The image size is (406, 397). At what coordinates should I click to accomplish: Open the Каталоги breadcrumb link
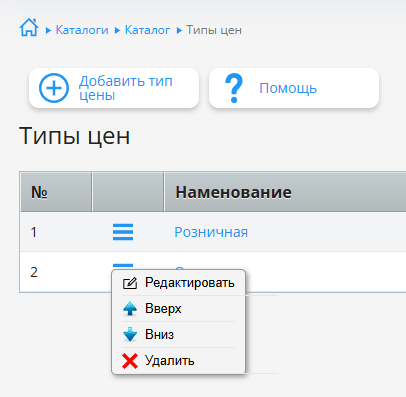click(82, 30)
